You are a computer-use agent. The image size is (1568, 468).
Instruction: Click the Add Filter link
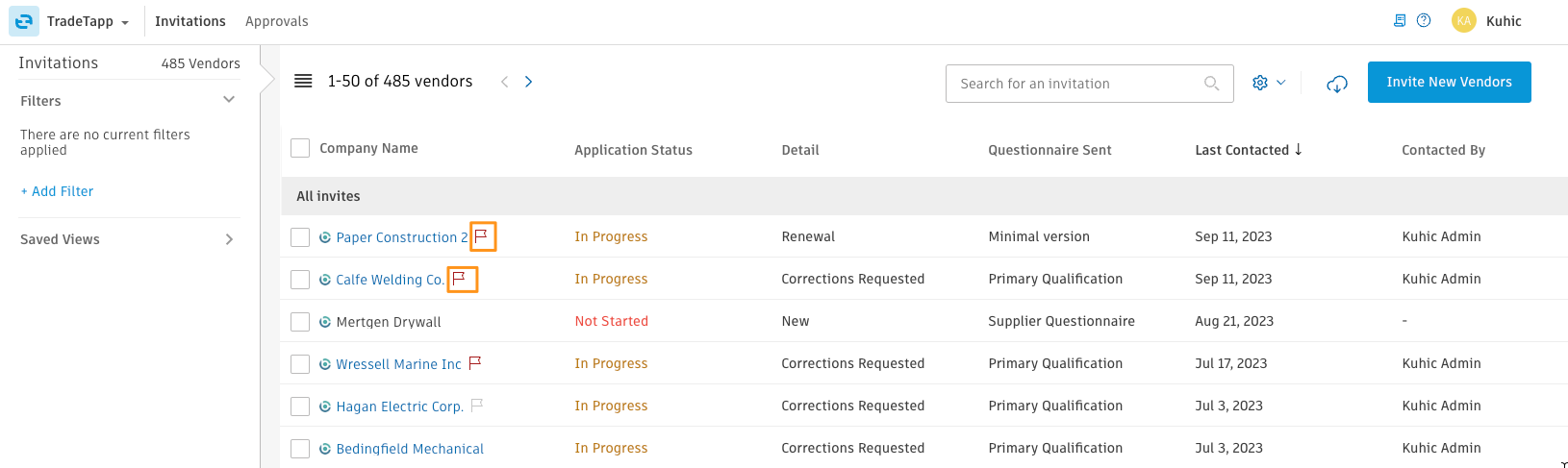point(57,191)
